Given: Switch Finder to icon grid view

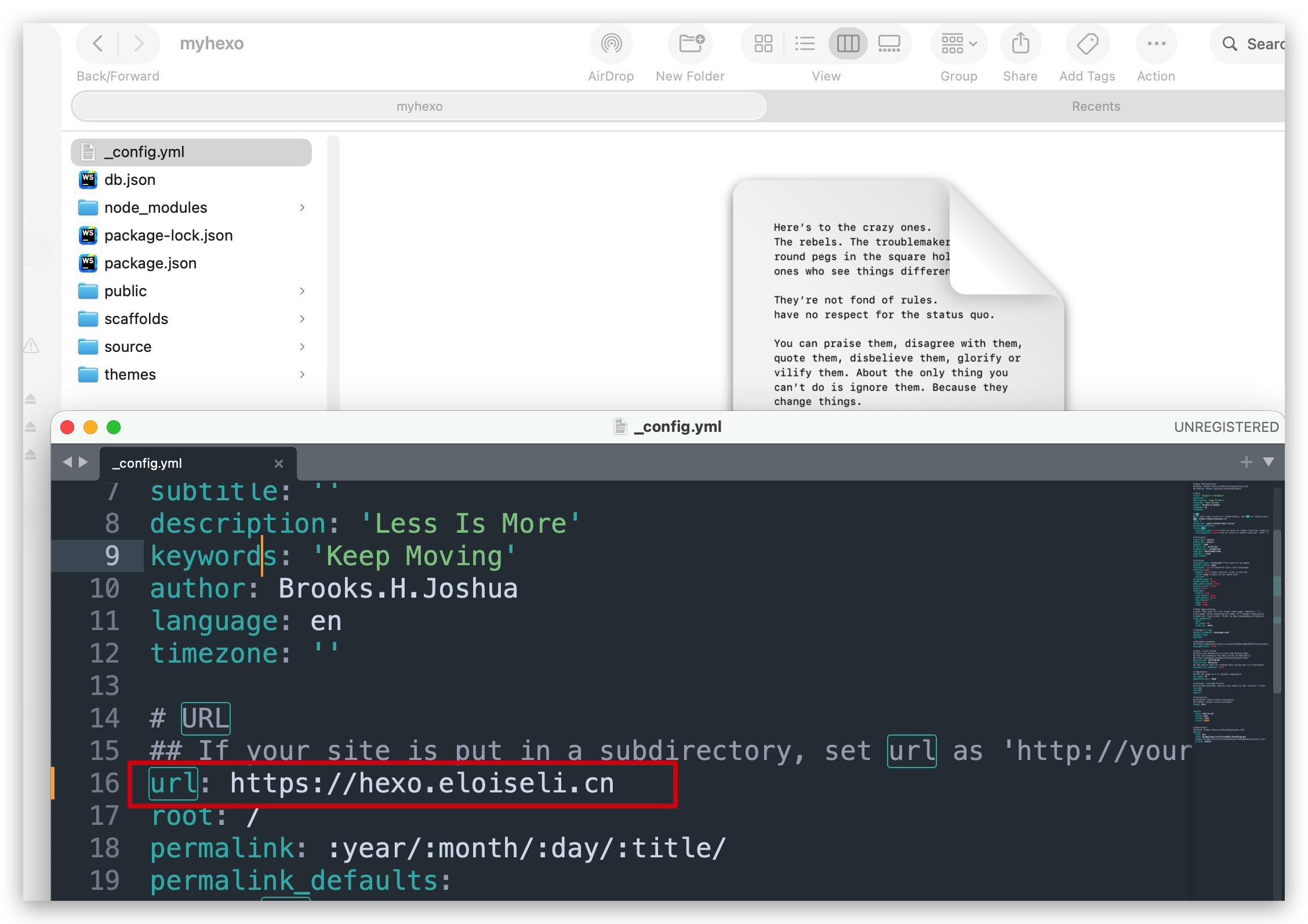Looking at the screenshot, I should point(763,43).
